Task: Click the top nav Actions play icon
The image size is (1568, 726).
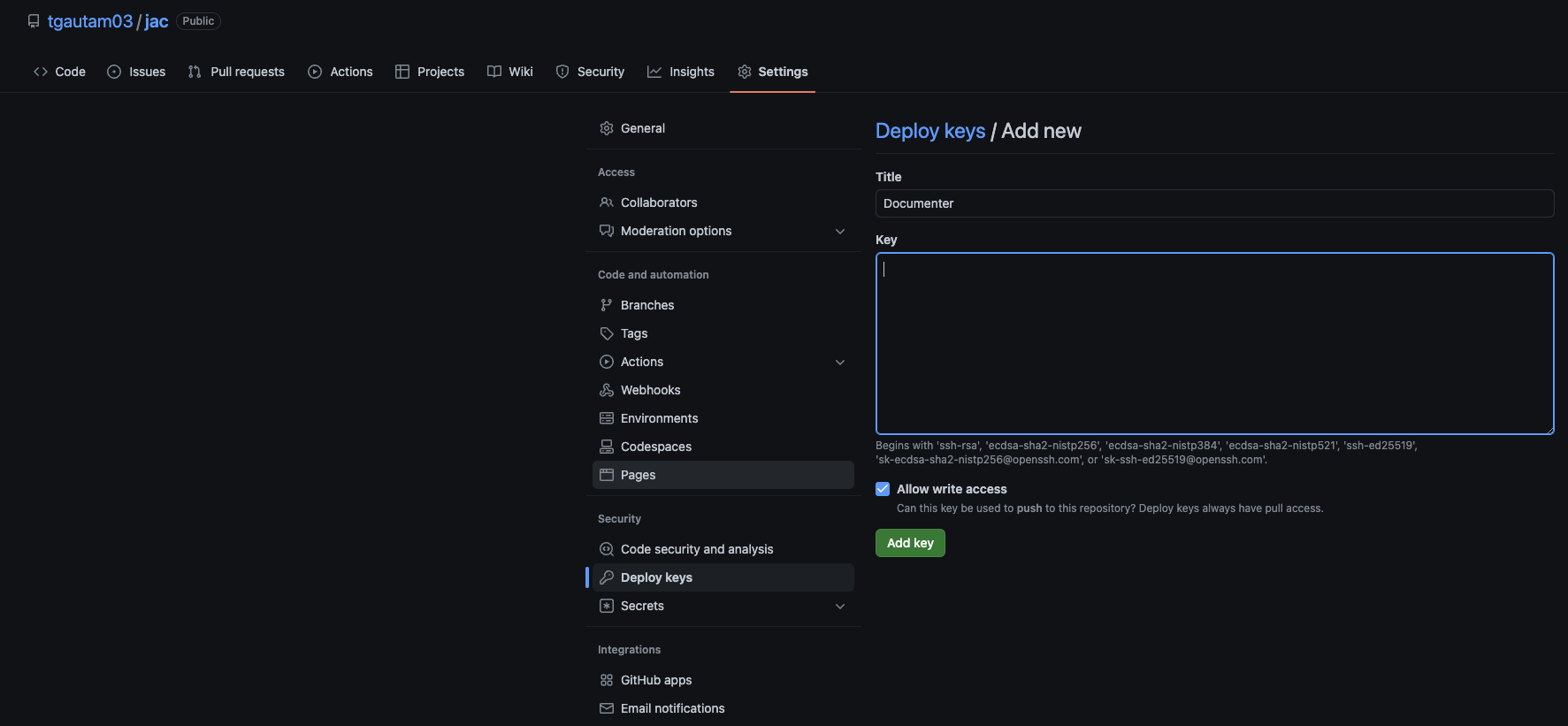Action: pos(315,72)
